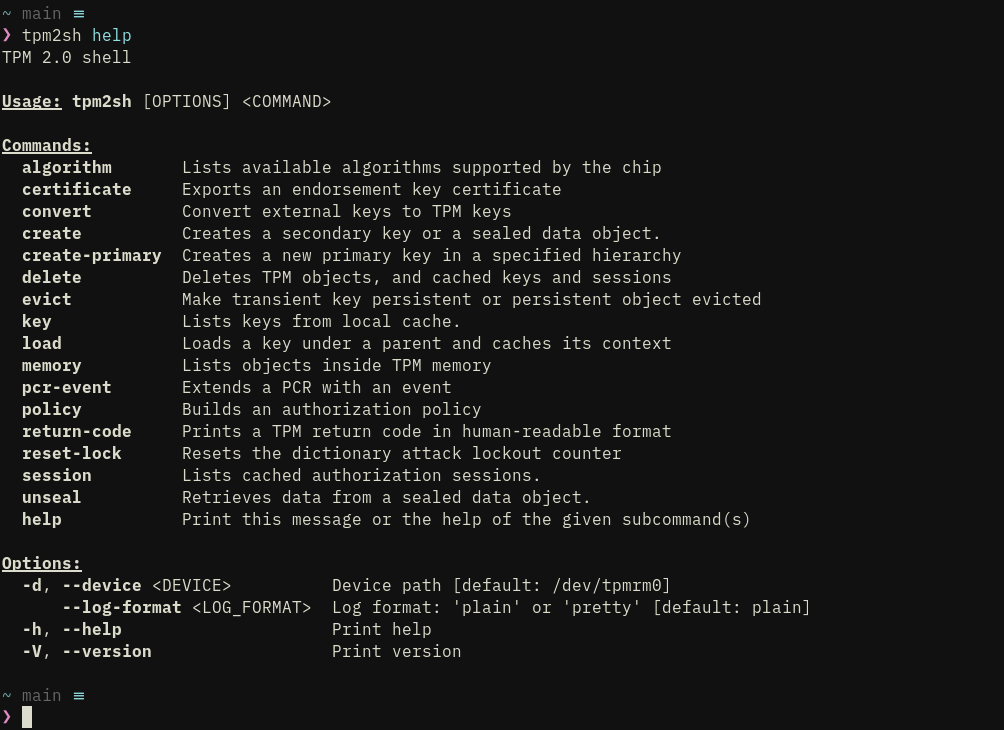
Task: Select the "create-primary" command name
Action: click(x=92, y=255)
